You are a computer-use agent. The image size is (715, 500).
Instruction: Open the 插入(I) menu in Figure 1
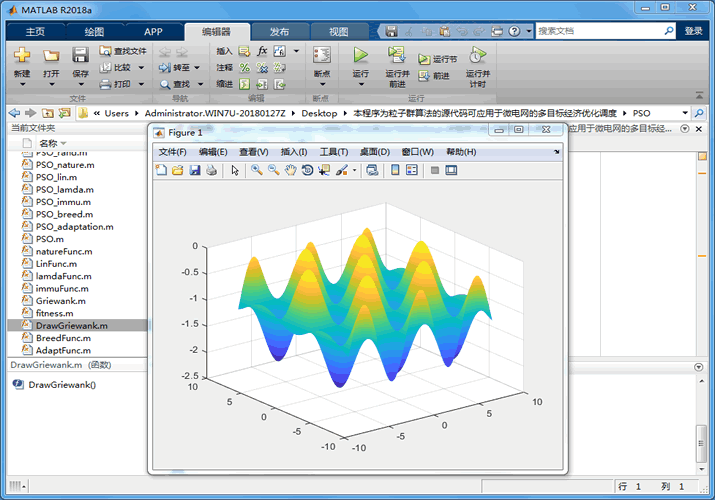[x=294, y=152]
